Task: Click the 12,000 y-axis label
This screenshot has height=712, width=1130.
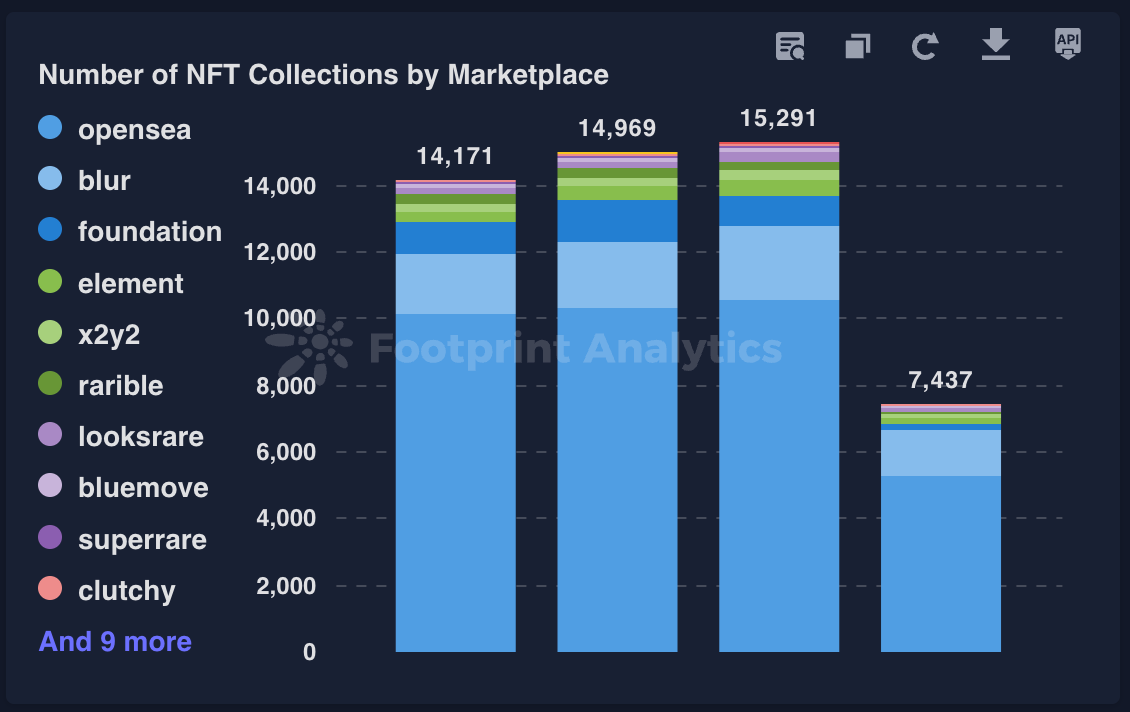Action: [x=280, y=252]
